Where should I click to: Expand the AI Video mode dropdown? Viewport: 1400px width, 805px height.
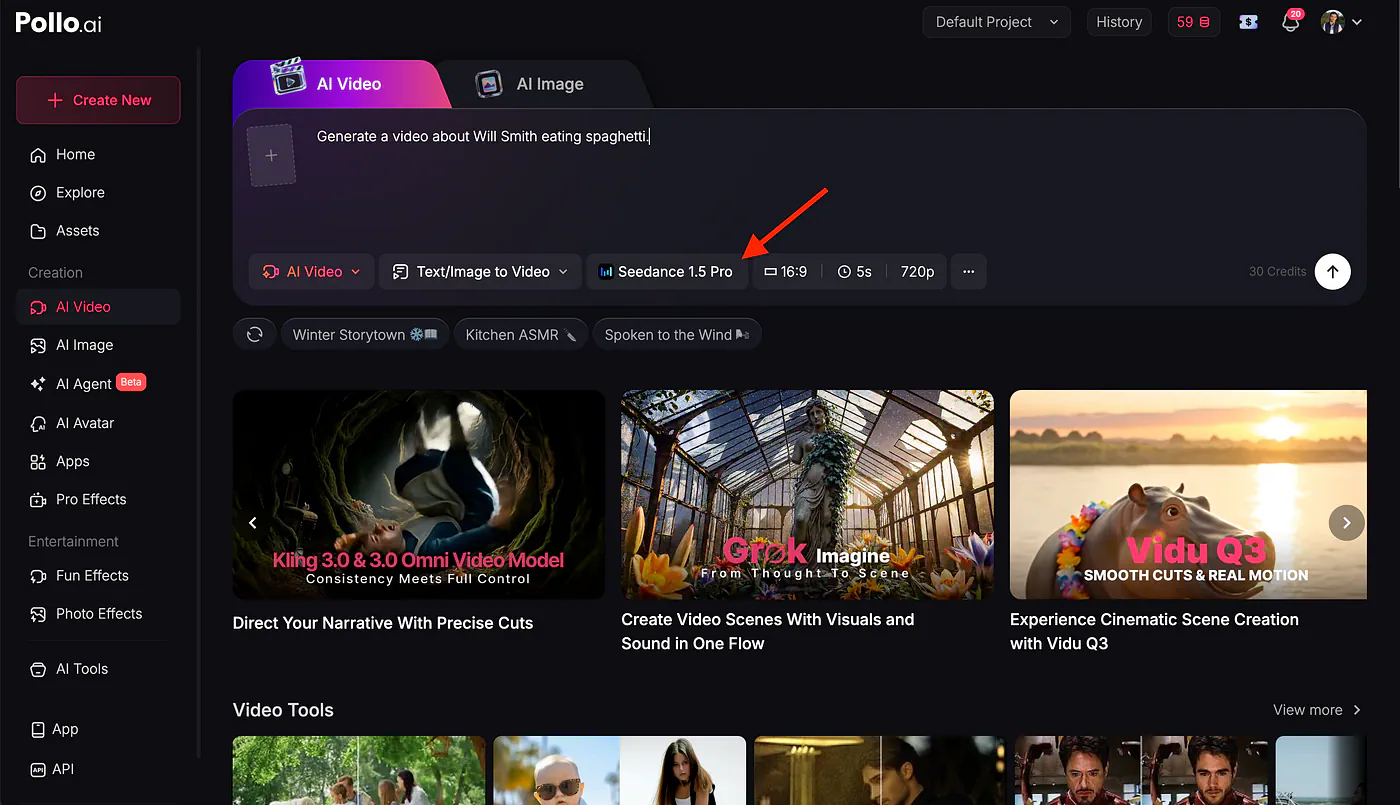[311, 272]
